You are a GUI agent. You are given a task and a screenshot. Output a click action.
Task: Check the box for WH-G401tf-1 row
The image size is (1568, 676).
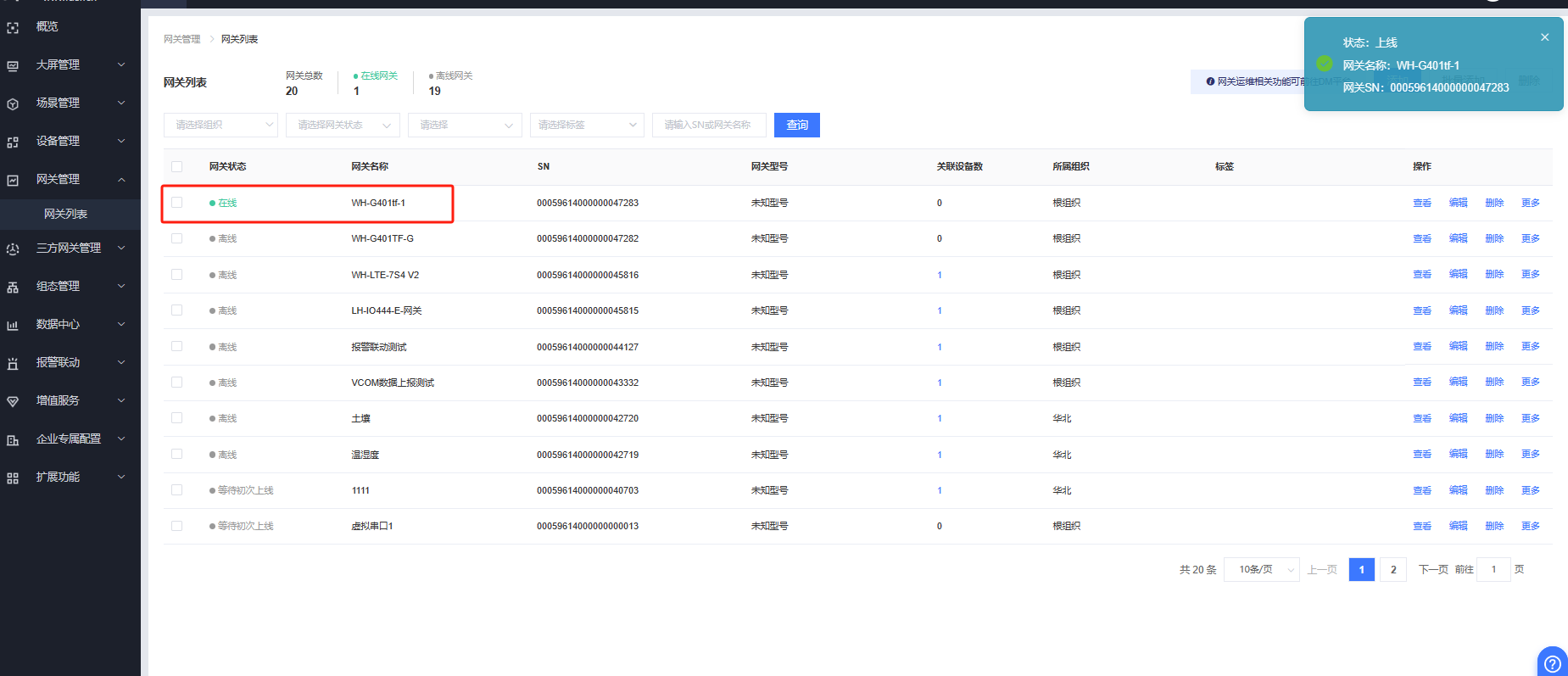176,203
